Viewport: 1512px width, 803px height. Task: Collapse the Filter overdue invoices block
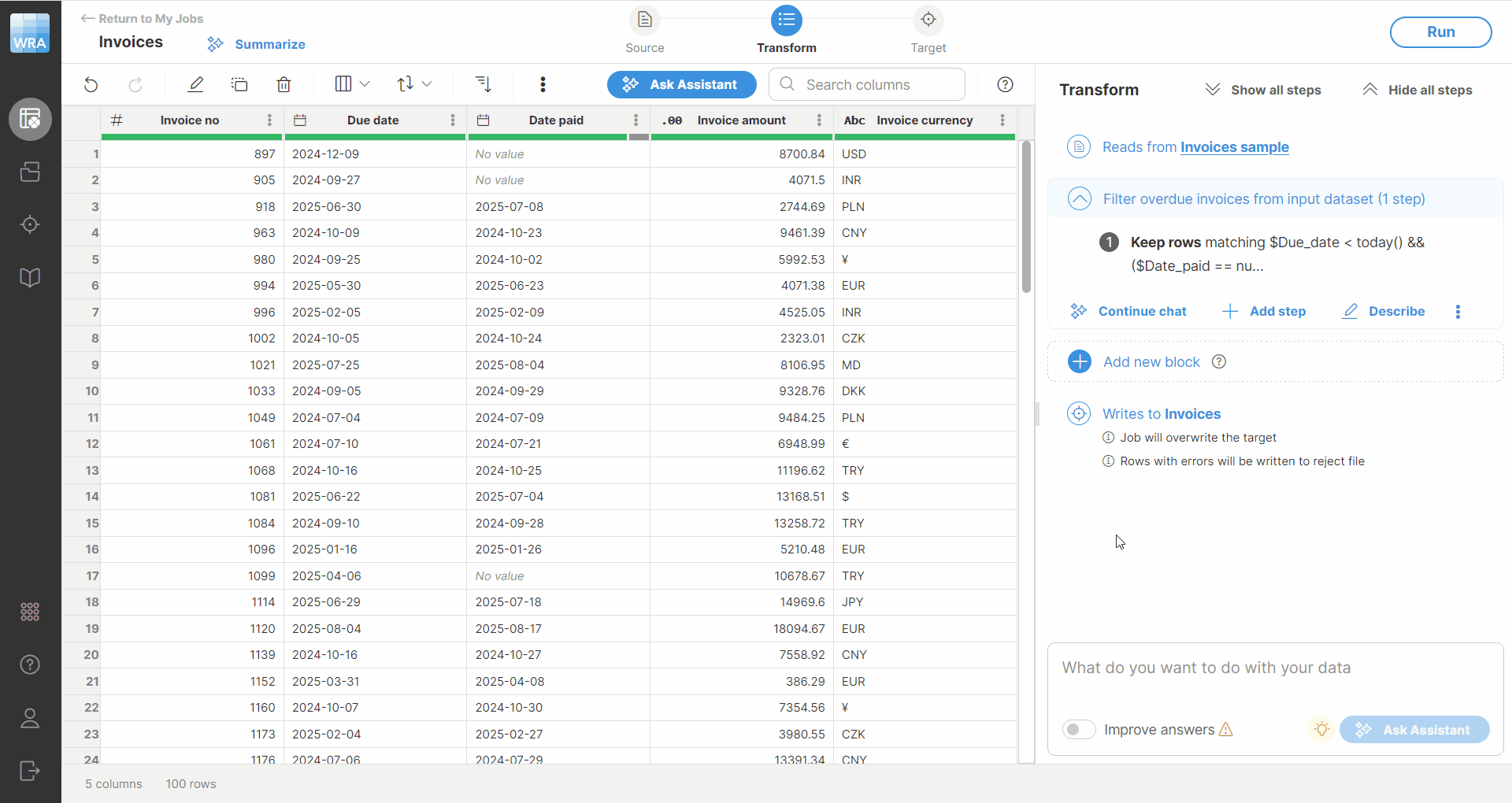pos(1080,198)
